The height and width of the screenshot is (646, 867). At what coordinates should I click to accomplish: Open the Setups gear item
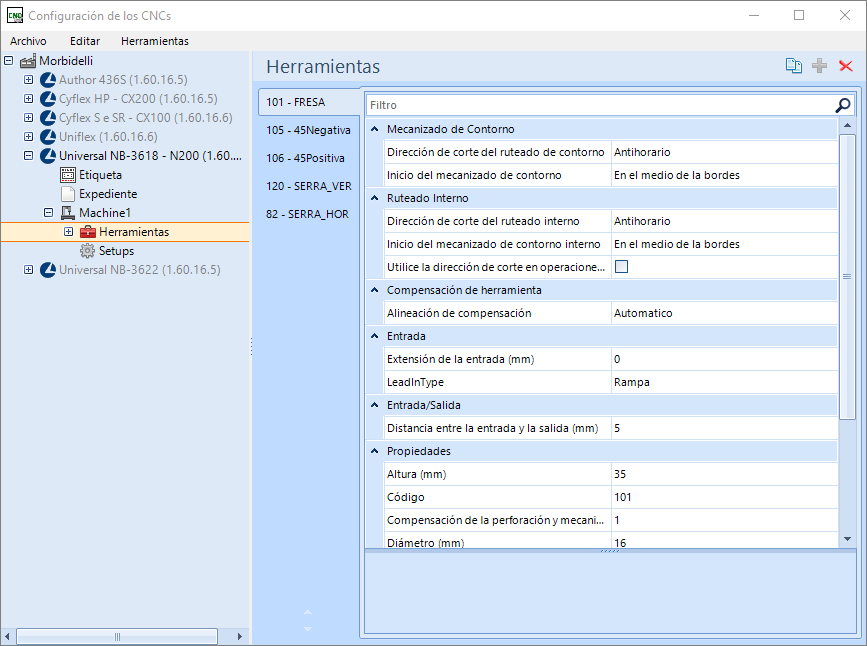[87, 251]
